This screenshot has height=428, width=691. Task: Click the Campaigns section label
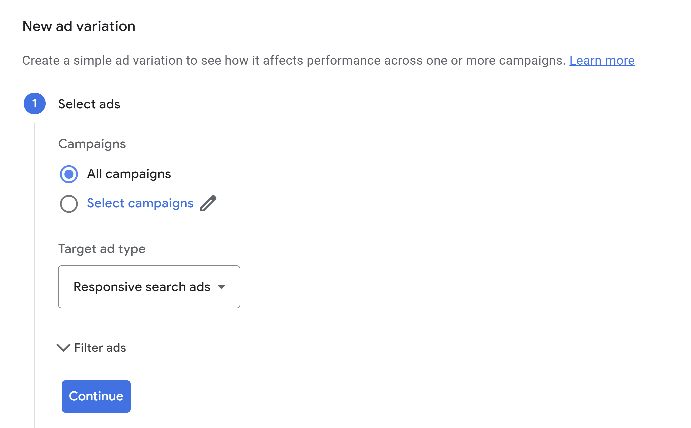[92, 144]
